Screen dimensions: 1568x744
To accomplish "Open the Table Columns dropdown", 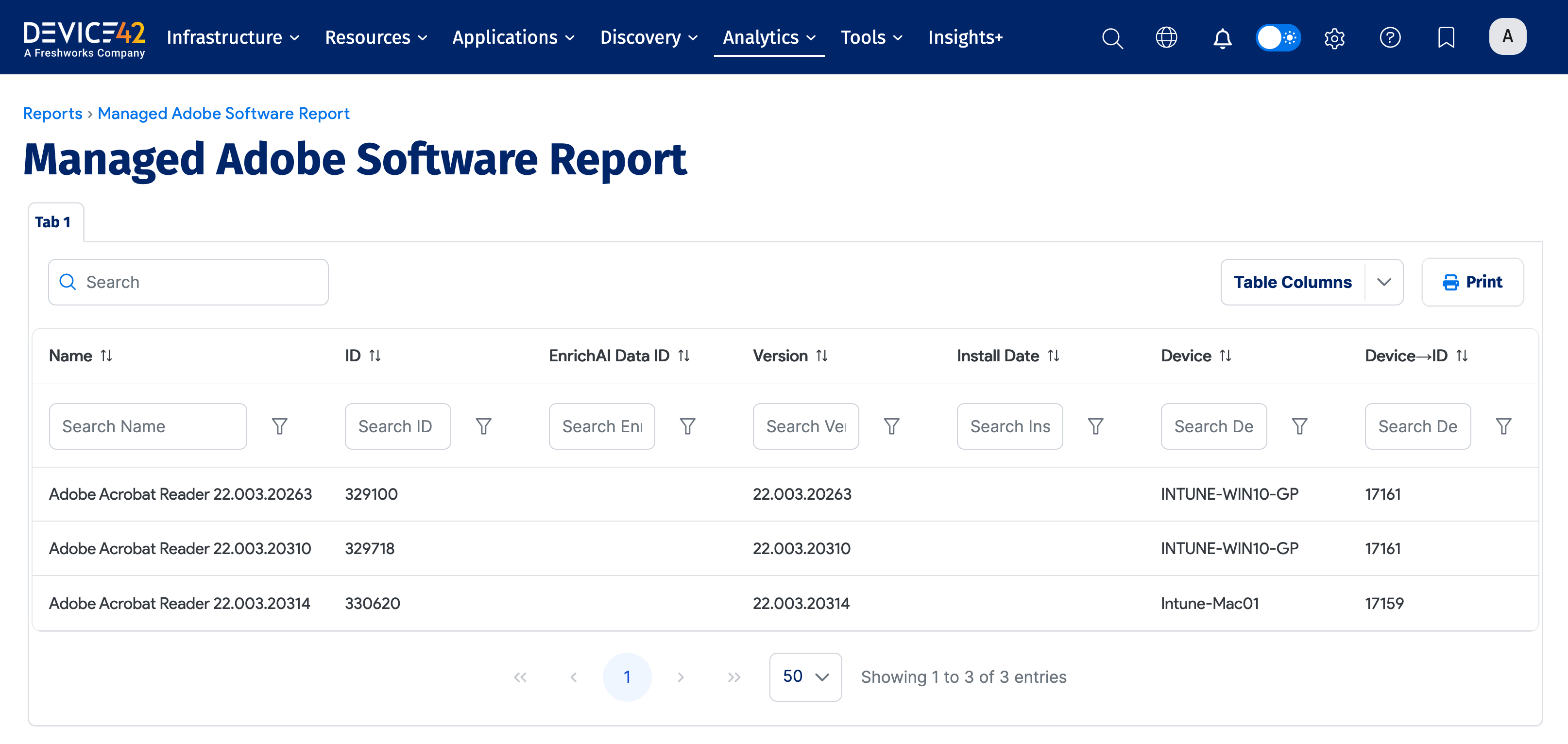I will click(x=1311, y=282).
